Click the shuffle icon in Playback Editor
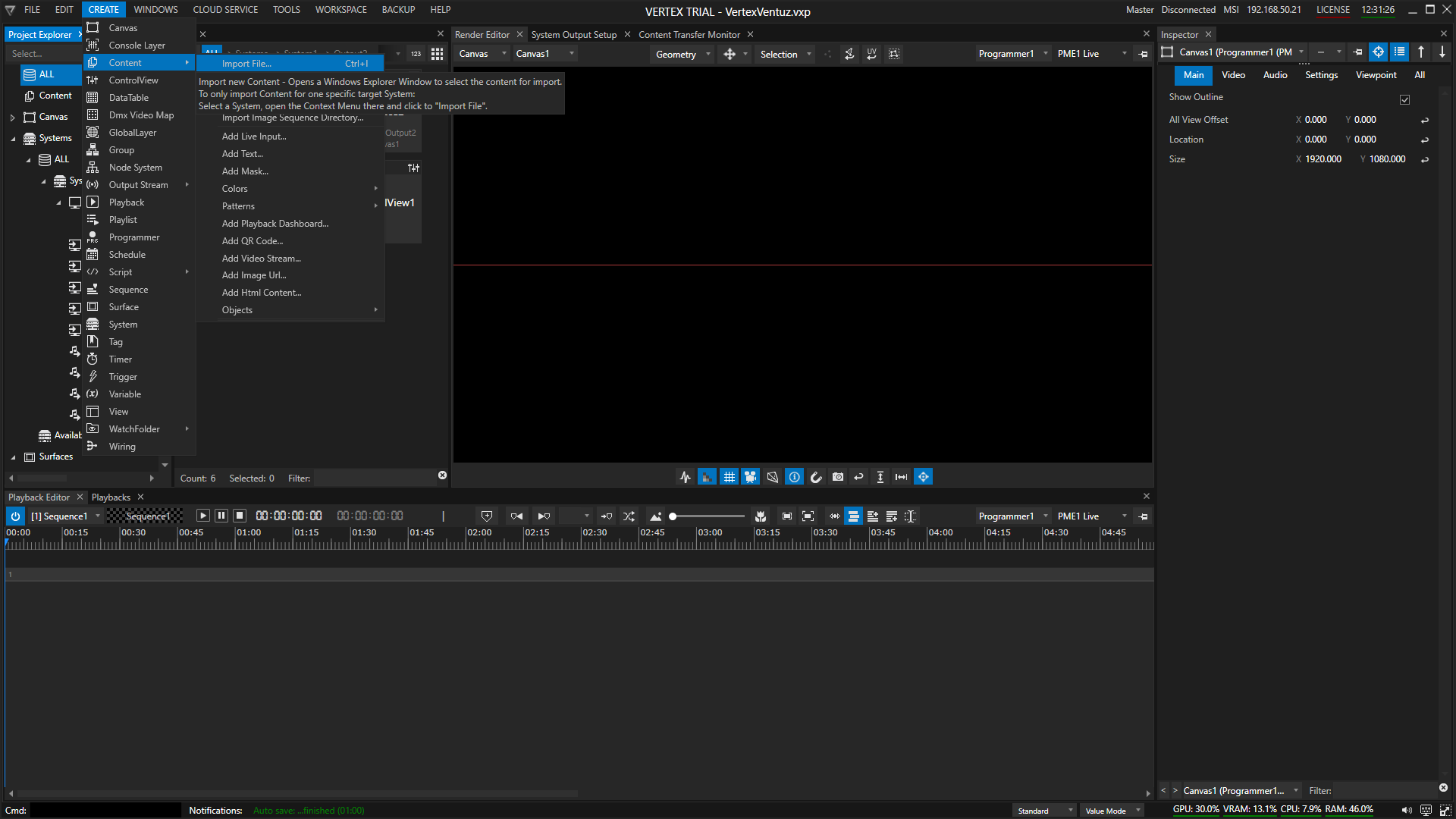 click(x=629, y=516)
